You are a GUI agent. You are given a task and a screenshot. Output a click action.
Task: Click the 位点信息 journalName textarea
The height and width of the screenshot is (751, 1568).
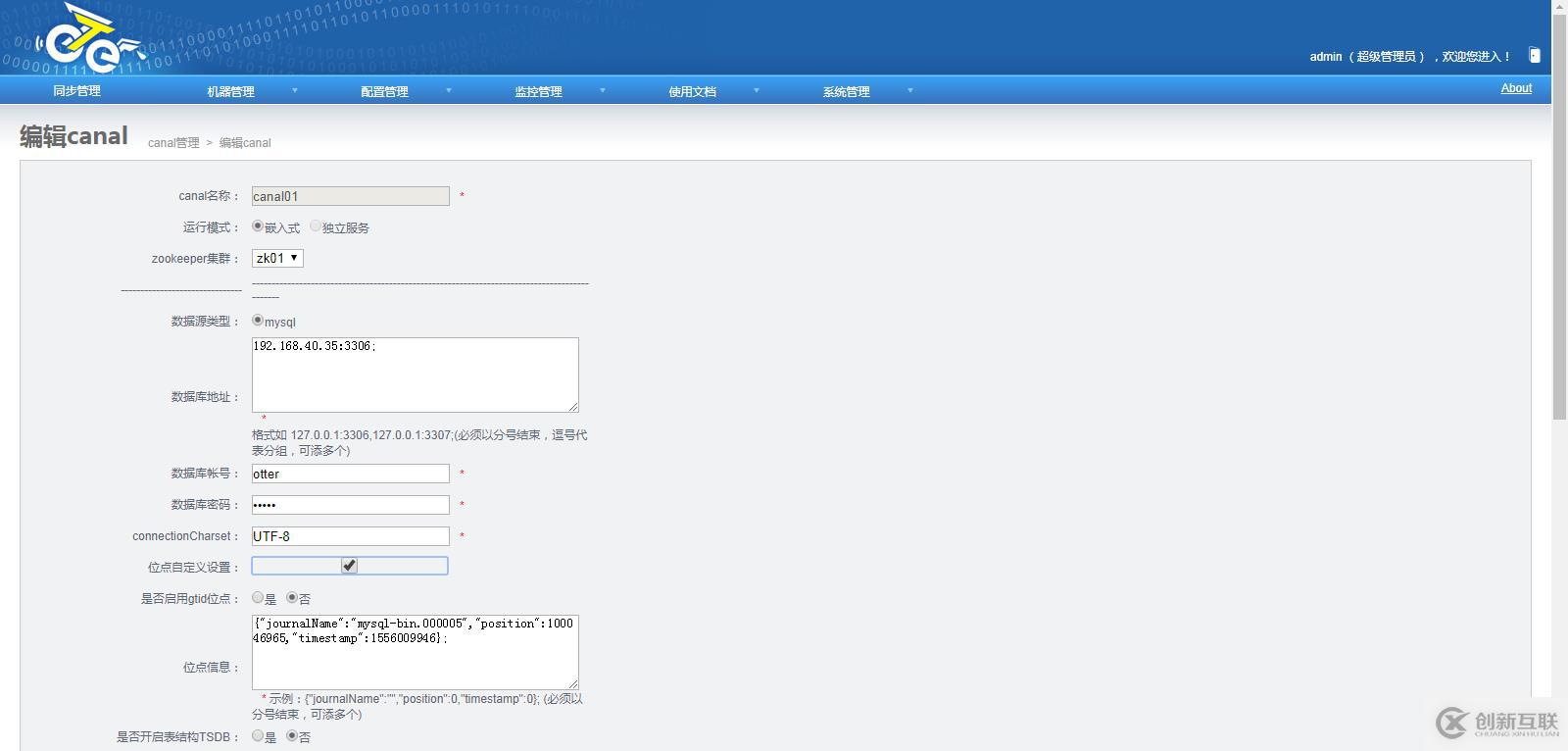point(416,652)
